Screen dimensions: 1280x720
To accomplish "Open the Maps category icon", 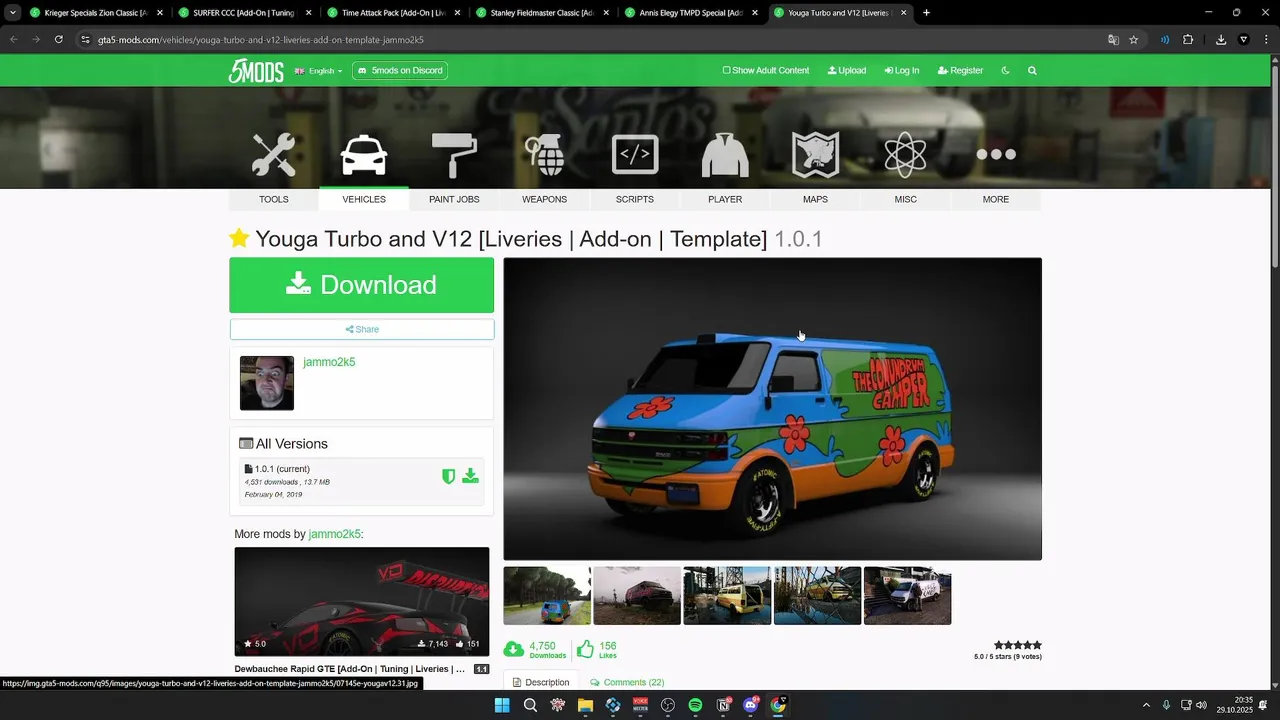I will 815,155.
